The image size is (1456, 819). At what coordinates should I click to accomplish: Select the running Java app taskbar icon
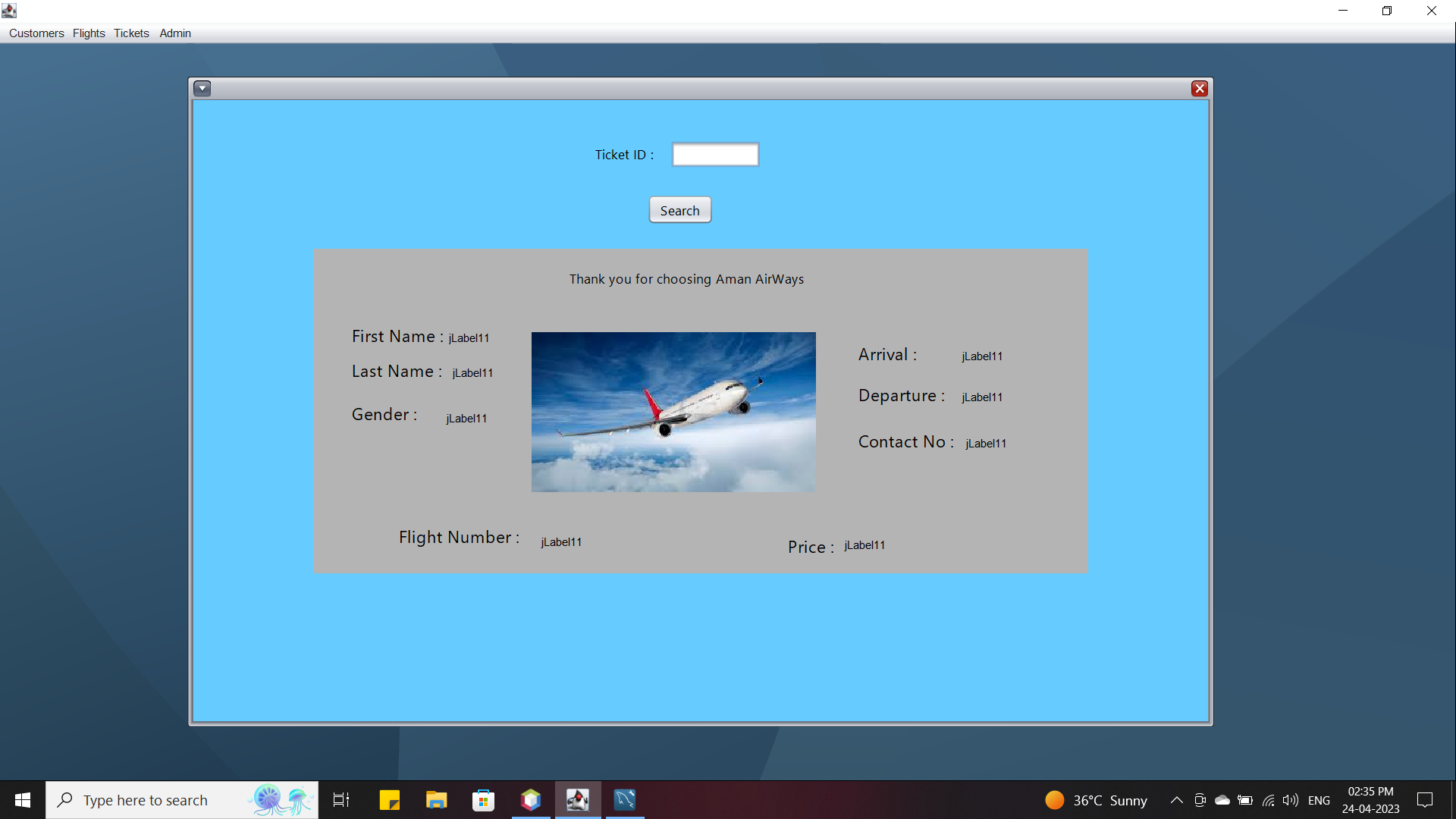[x=578, y=800]
